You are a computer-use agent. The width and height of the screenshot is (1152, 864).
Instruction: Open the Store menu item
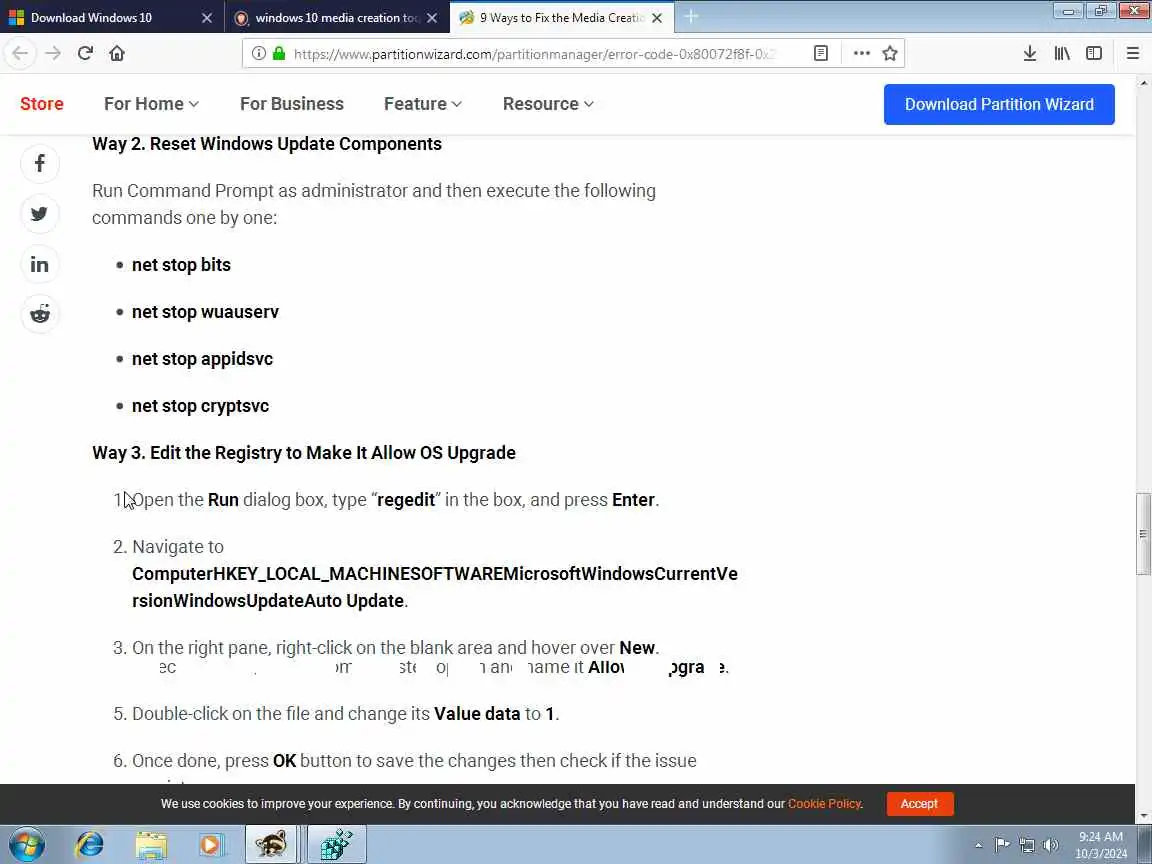click(42, 104)
